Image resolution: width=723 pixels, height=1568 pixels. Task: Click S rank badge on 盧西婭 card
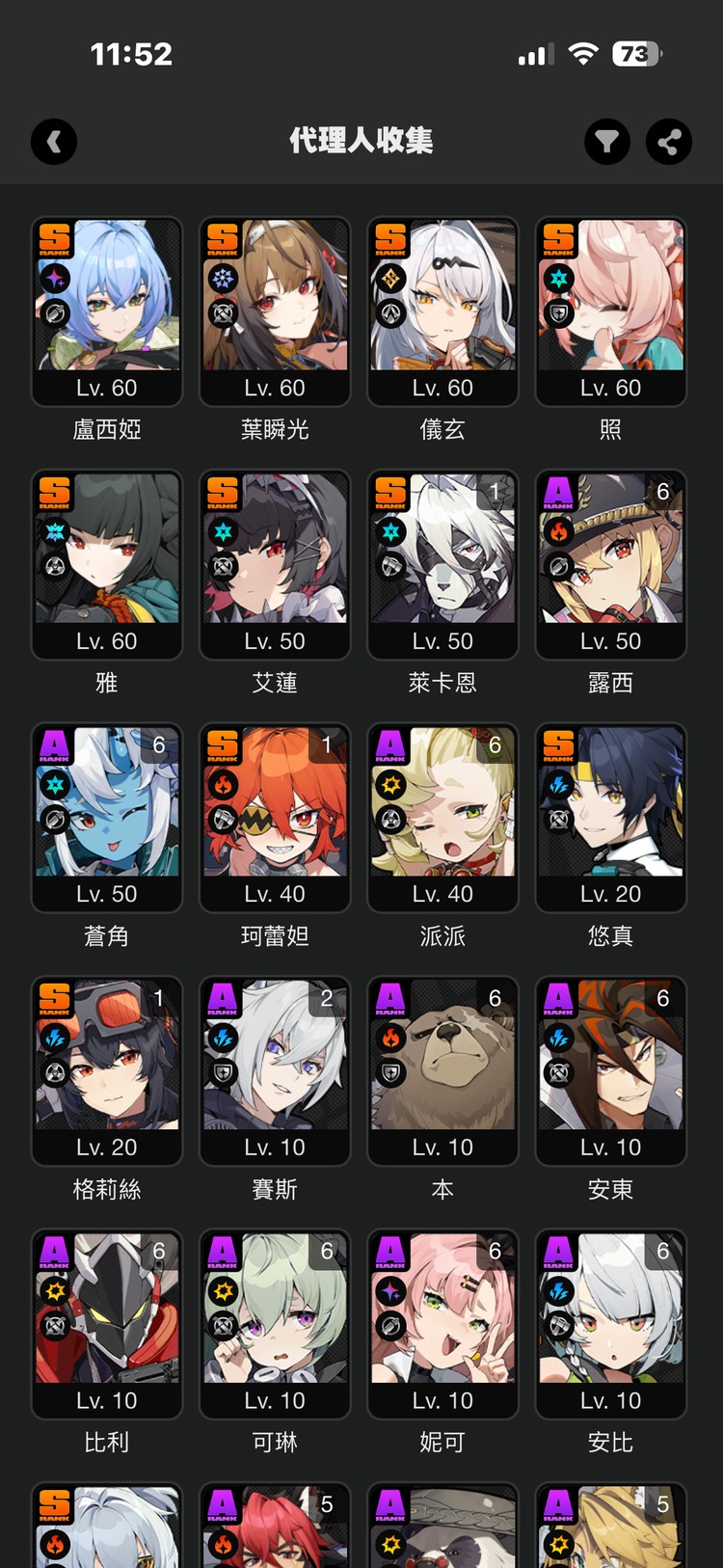click(x=55, y=240)
